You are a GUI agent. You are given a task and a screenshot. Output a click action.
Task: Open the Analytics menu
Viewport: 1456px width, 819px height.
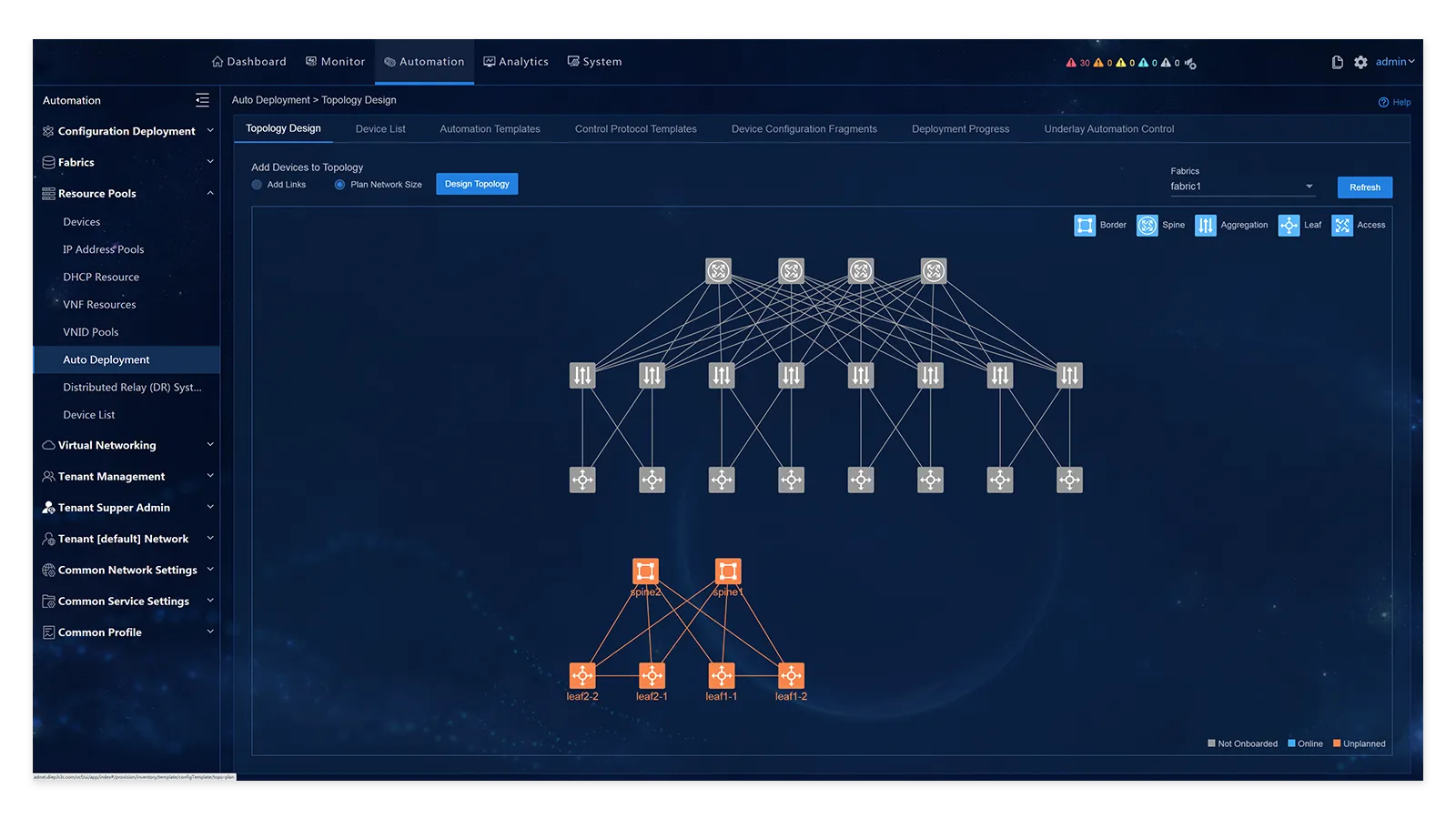coord(515,62)
